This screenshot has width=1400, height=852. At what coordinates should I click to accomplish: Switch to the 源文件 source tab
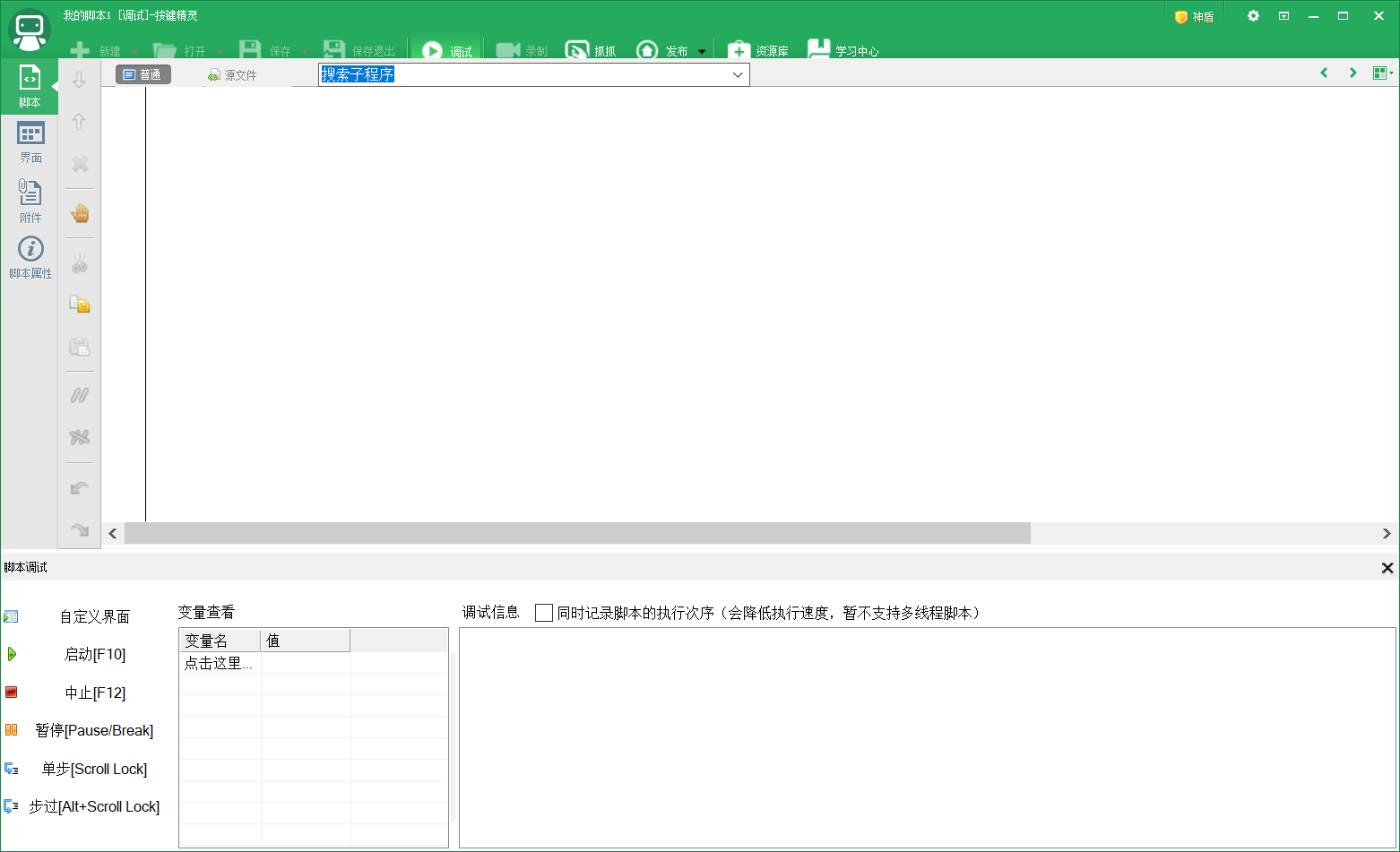[233, 75]
